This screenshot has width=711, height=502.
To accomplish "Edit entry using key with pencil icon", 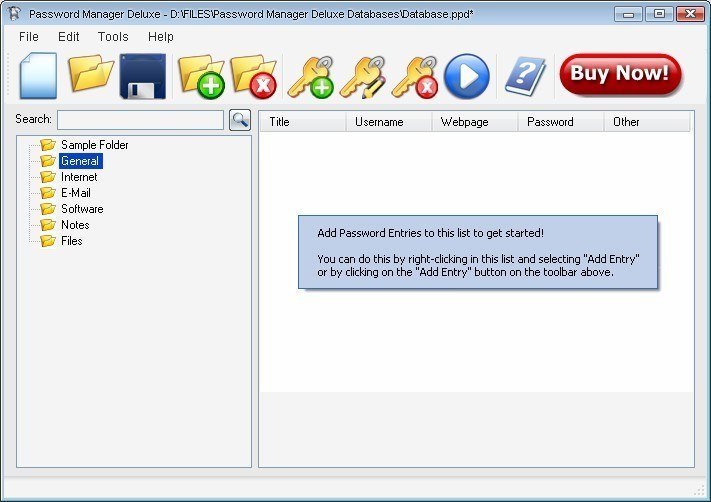I will [363, 77].
